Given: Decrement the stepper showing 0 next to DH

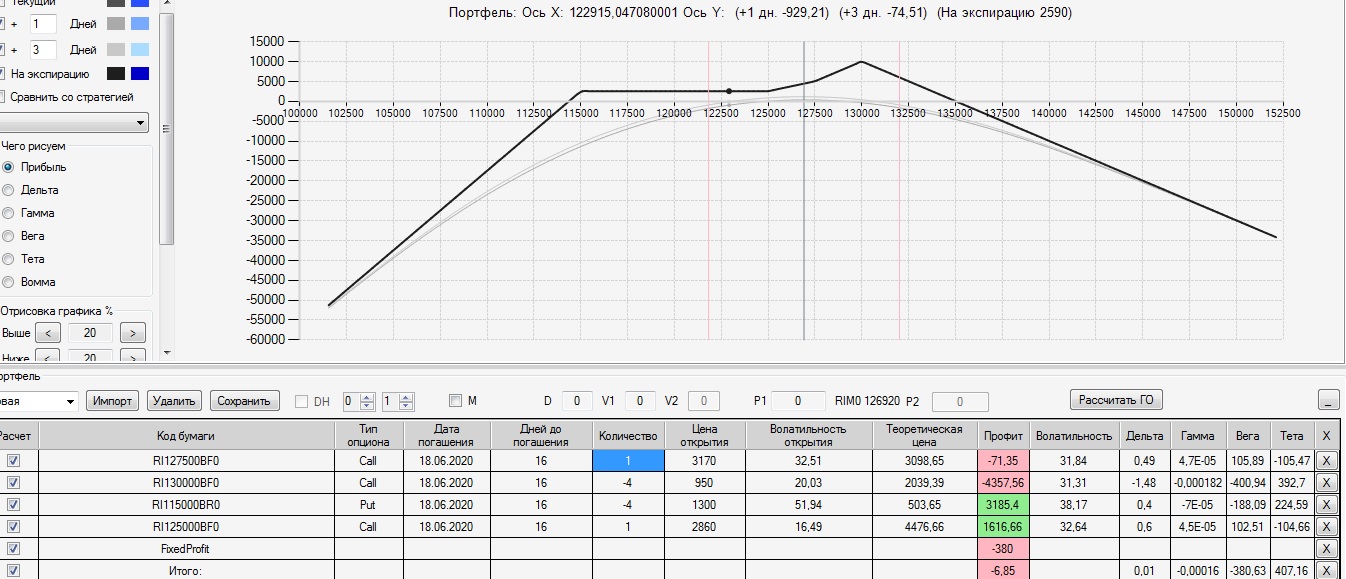Looking at the screenshot, I should [x=367, y=406].
